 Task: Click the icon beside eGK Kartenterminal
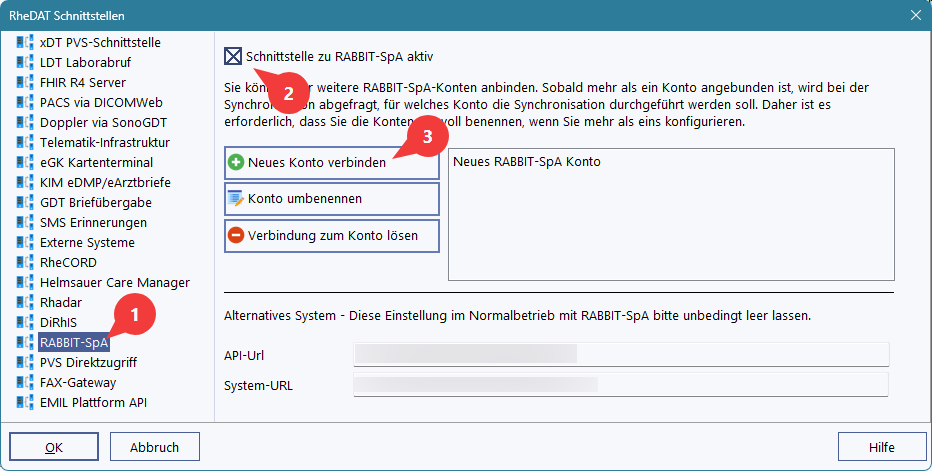coord(25,162)
